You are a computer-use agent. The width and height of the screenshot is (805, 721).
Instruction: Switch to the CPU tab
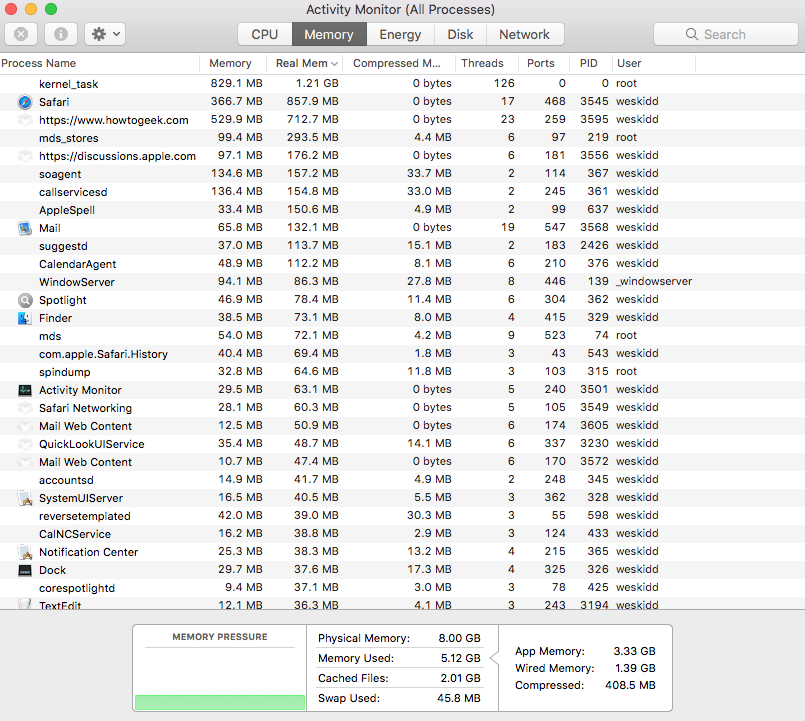(265, 34)
